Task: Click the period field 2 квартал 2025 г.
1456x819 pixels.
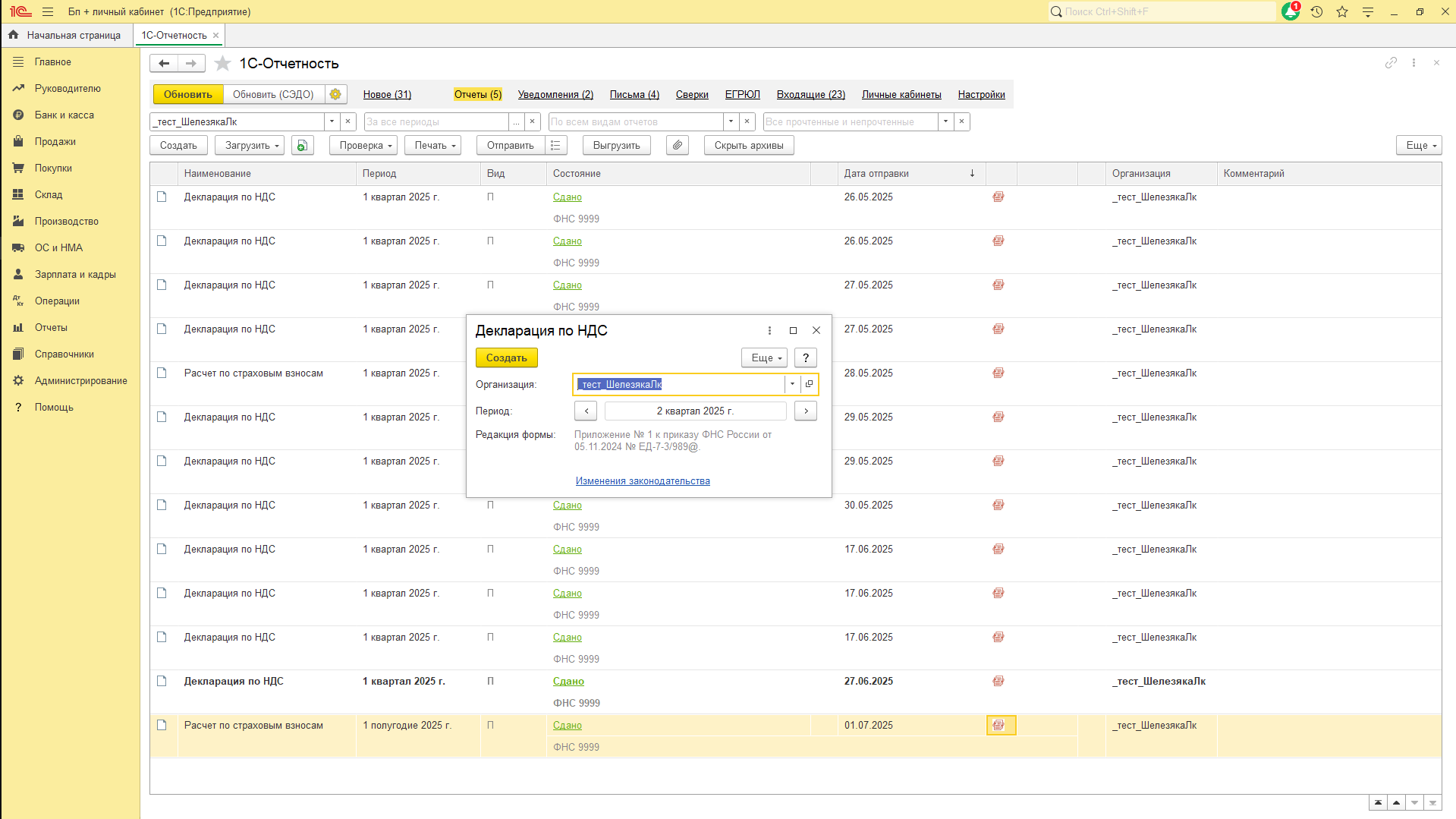Action: click(x=695, y=411)
